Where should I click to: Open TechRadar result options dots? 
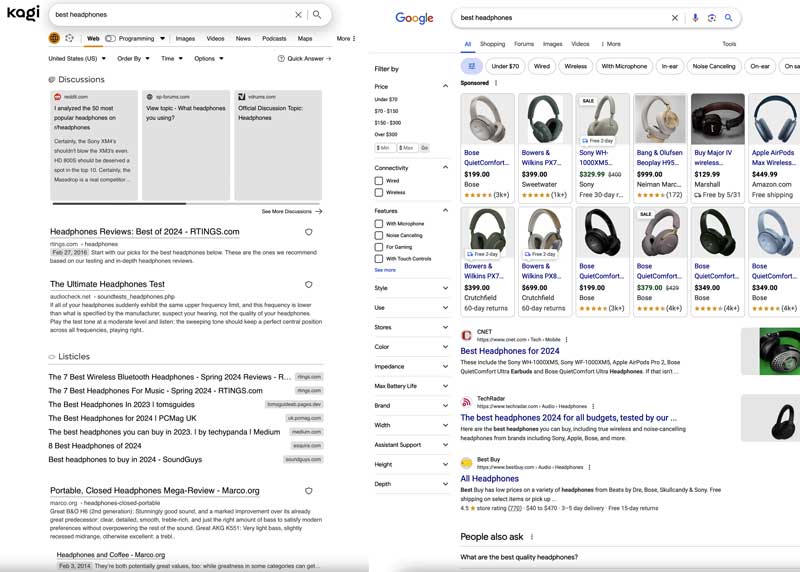coord(593,406)
